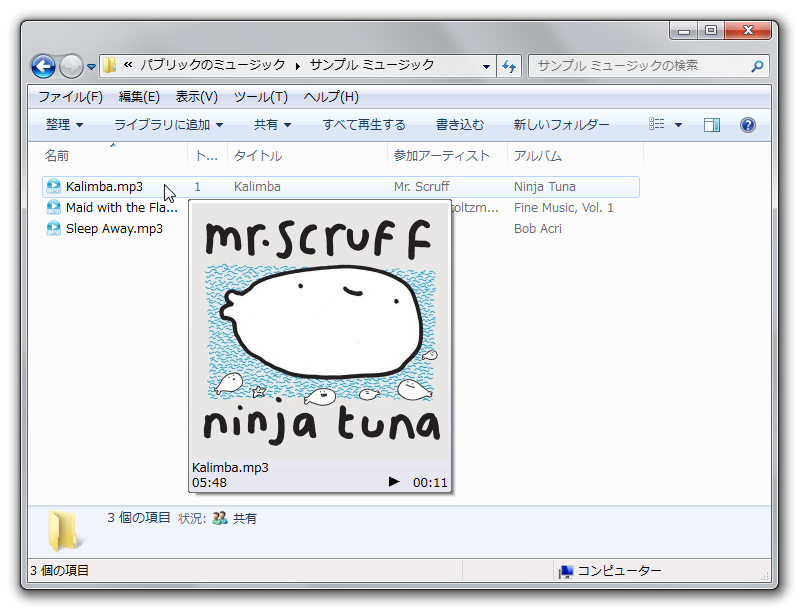Click the change view icon
Screen dimensions: 799x610
[657, 125]
